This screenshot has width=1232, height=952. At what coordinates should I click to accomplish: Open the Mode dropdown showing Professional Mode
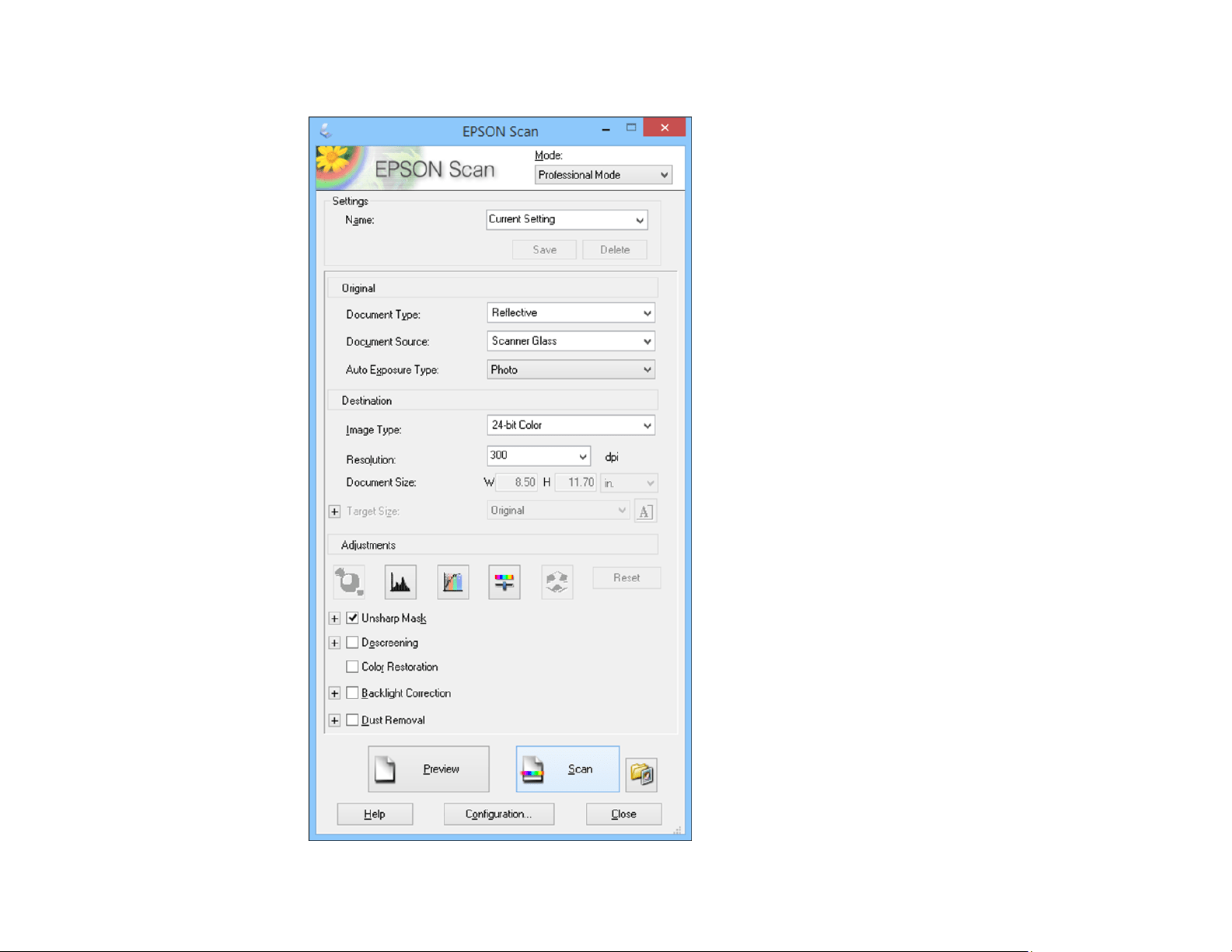click(603, 175)
